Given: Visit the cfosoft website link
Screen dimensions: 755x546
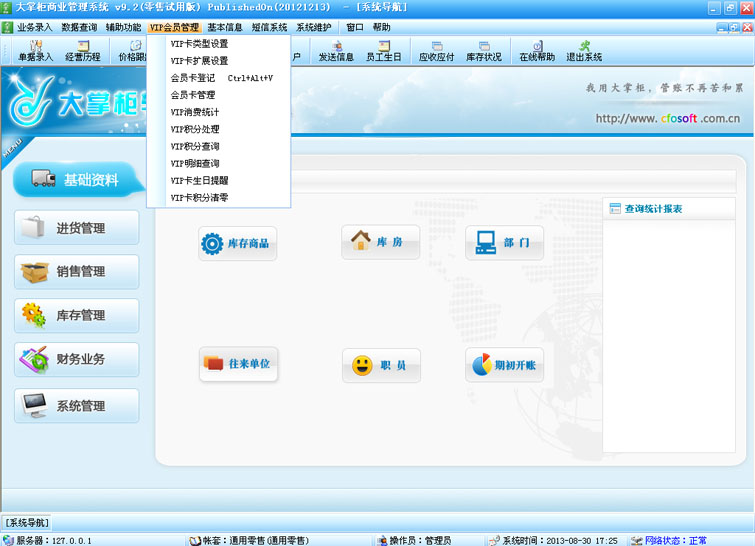Looking at the screenshot, I should click(x=667, y=118).
